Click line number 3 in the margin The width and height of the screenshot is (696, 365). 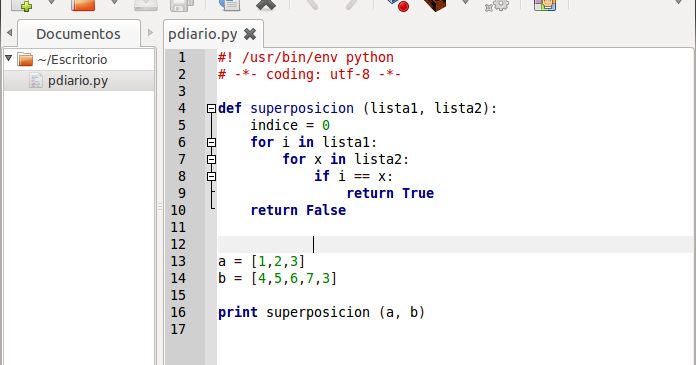point(182,91)
